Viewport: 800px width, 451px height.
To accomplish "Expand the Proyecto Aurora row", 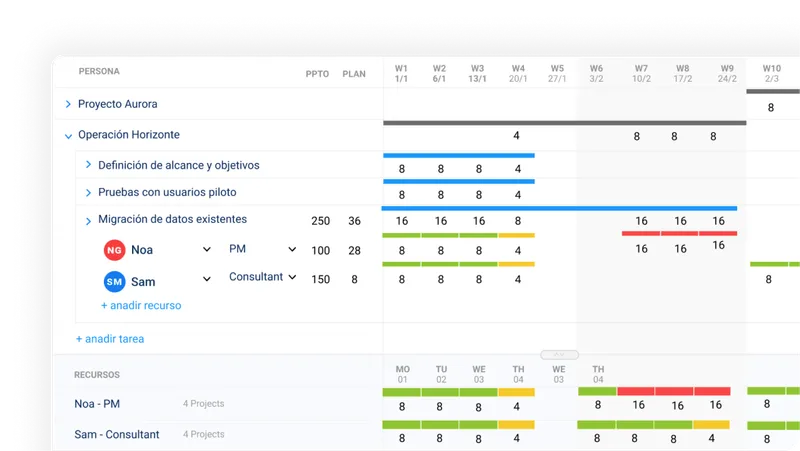I will pos(68,104).
